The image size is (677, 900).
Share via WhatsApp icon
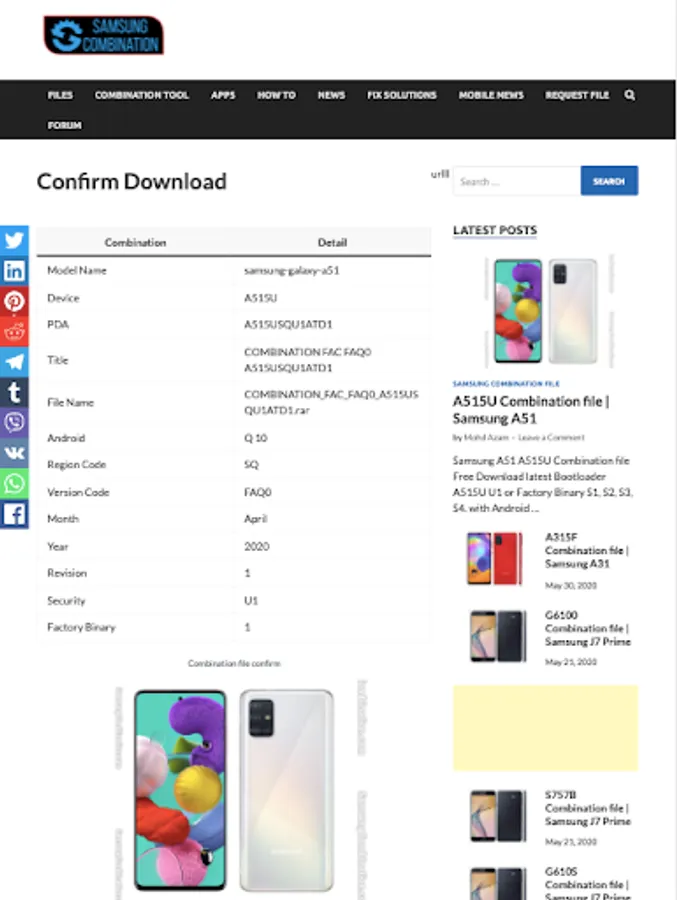[14, 483]
